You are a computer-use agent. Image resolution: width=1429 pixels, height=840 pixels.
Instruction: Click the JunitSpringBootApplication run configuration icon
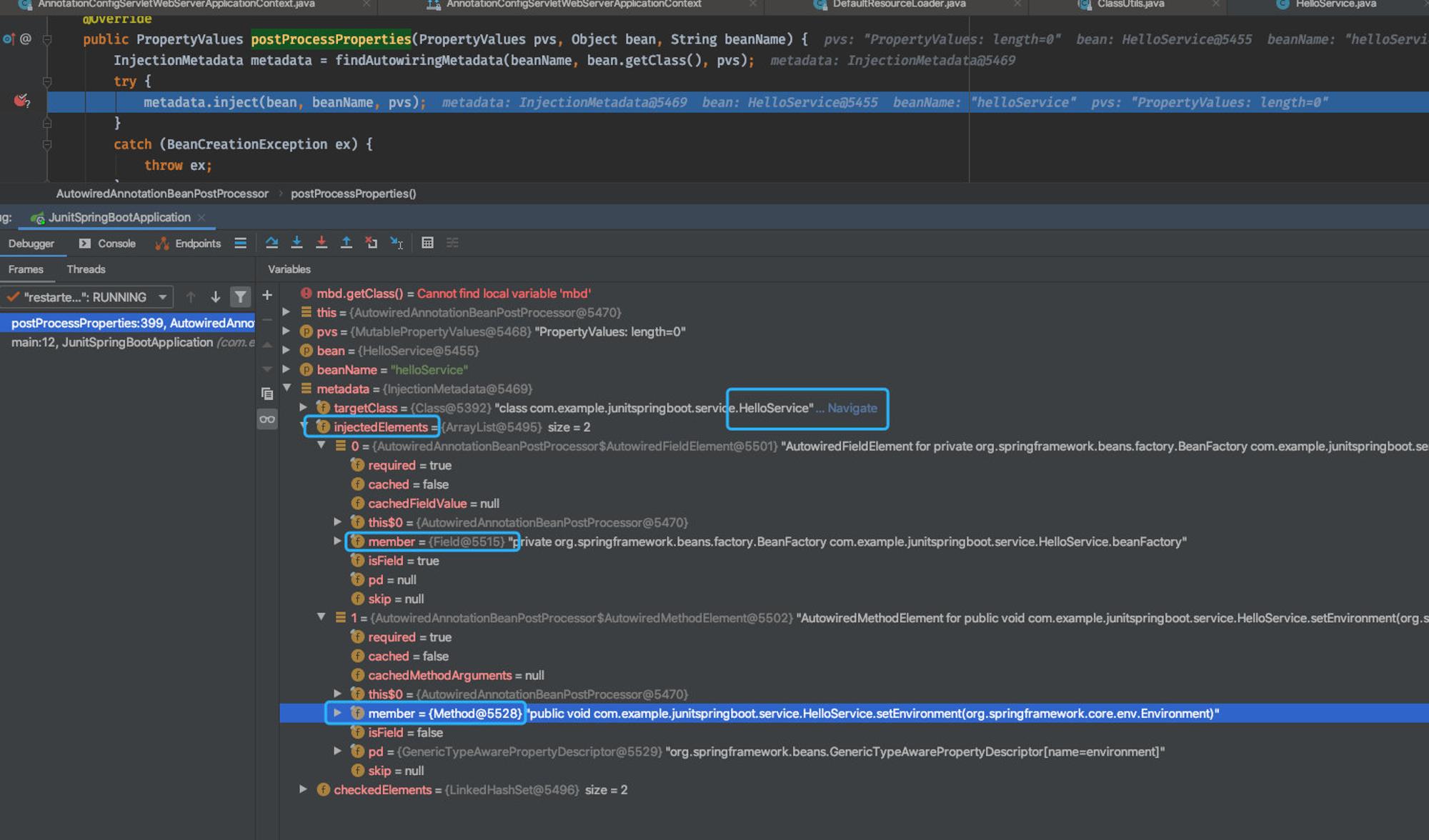click(37, 218)
